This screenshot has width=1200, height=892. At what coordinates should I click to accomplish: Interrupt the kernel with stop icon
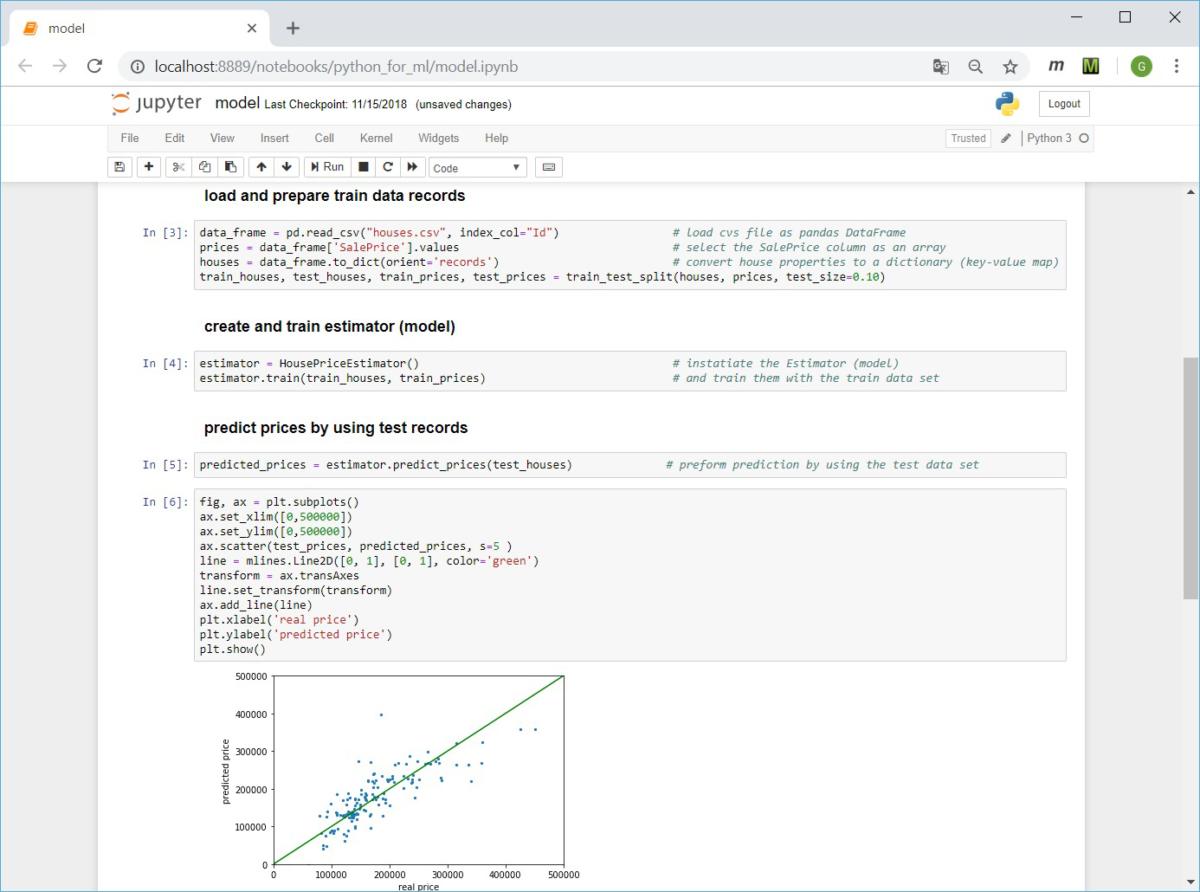tap(363, 167)
